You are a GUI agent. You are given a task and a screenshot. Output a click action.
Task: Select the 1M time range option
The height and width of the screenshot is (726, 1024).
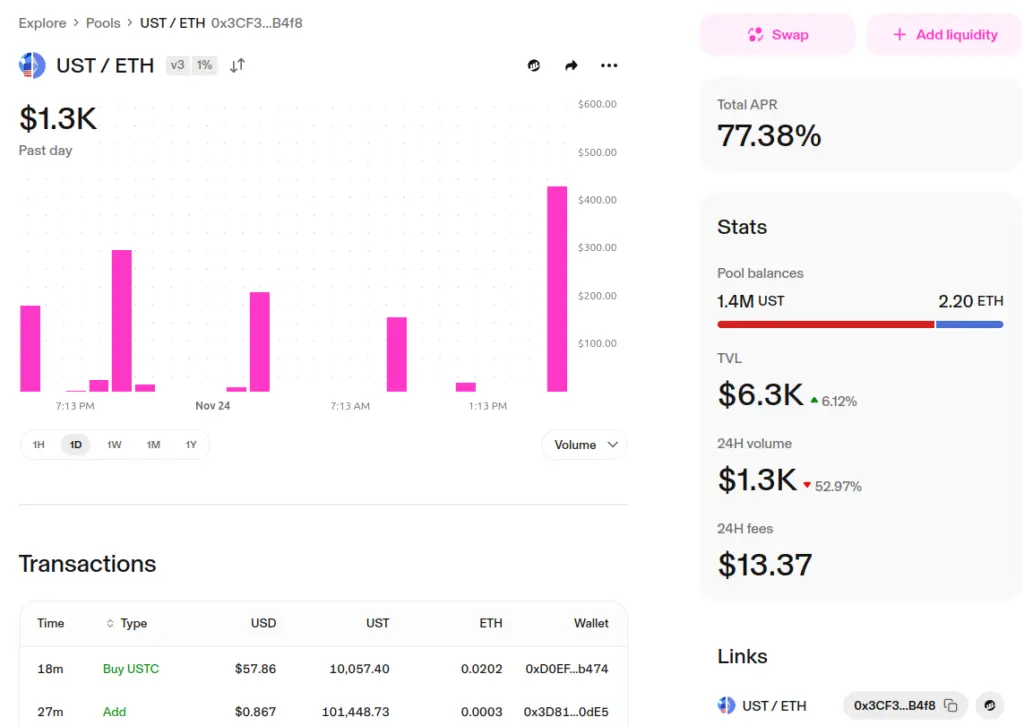tap(153, 445)
